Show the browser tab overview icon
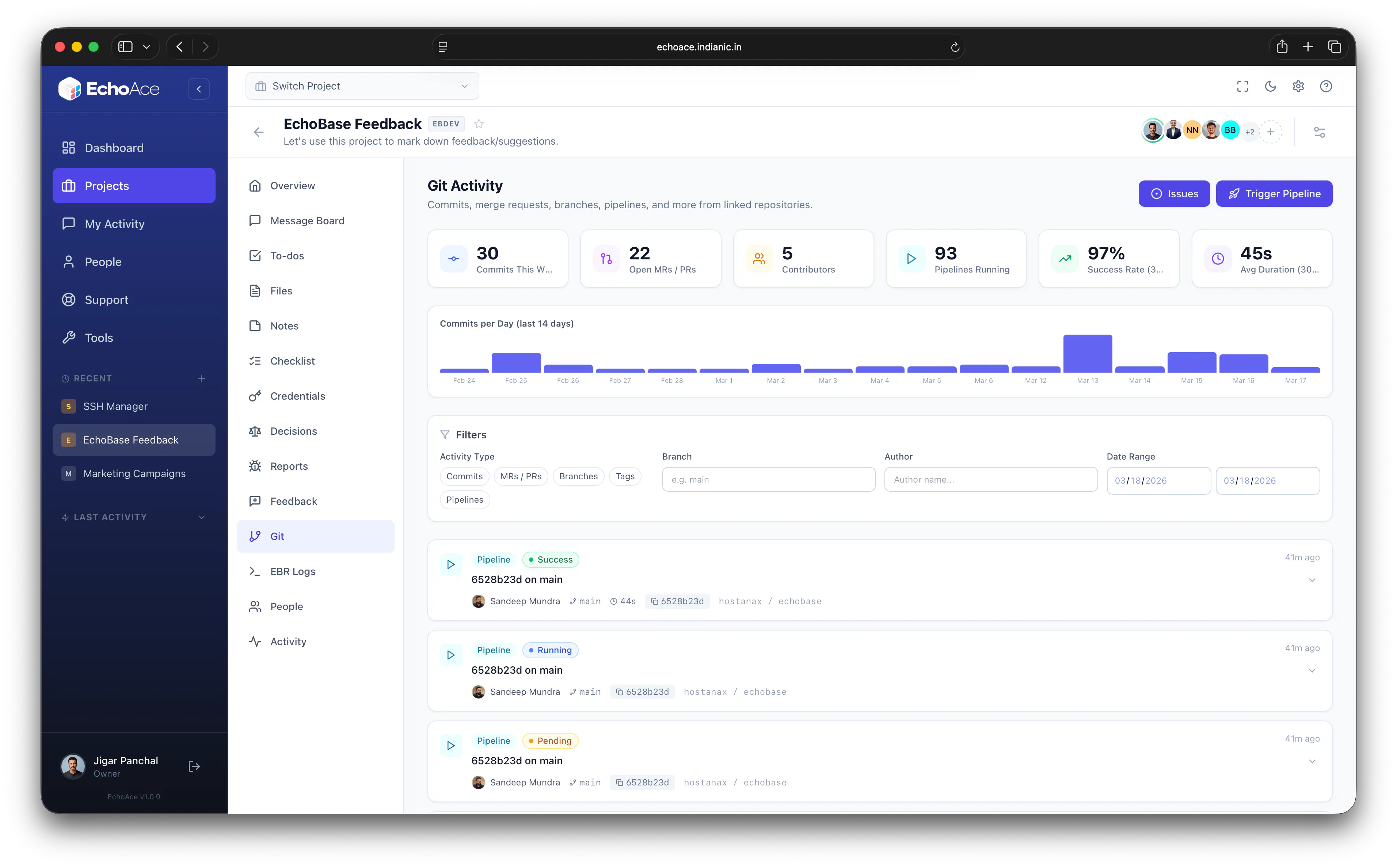The height and width of the screenshot is (868, 1397). pyautogui.click(x=1335, y=47)
